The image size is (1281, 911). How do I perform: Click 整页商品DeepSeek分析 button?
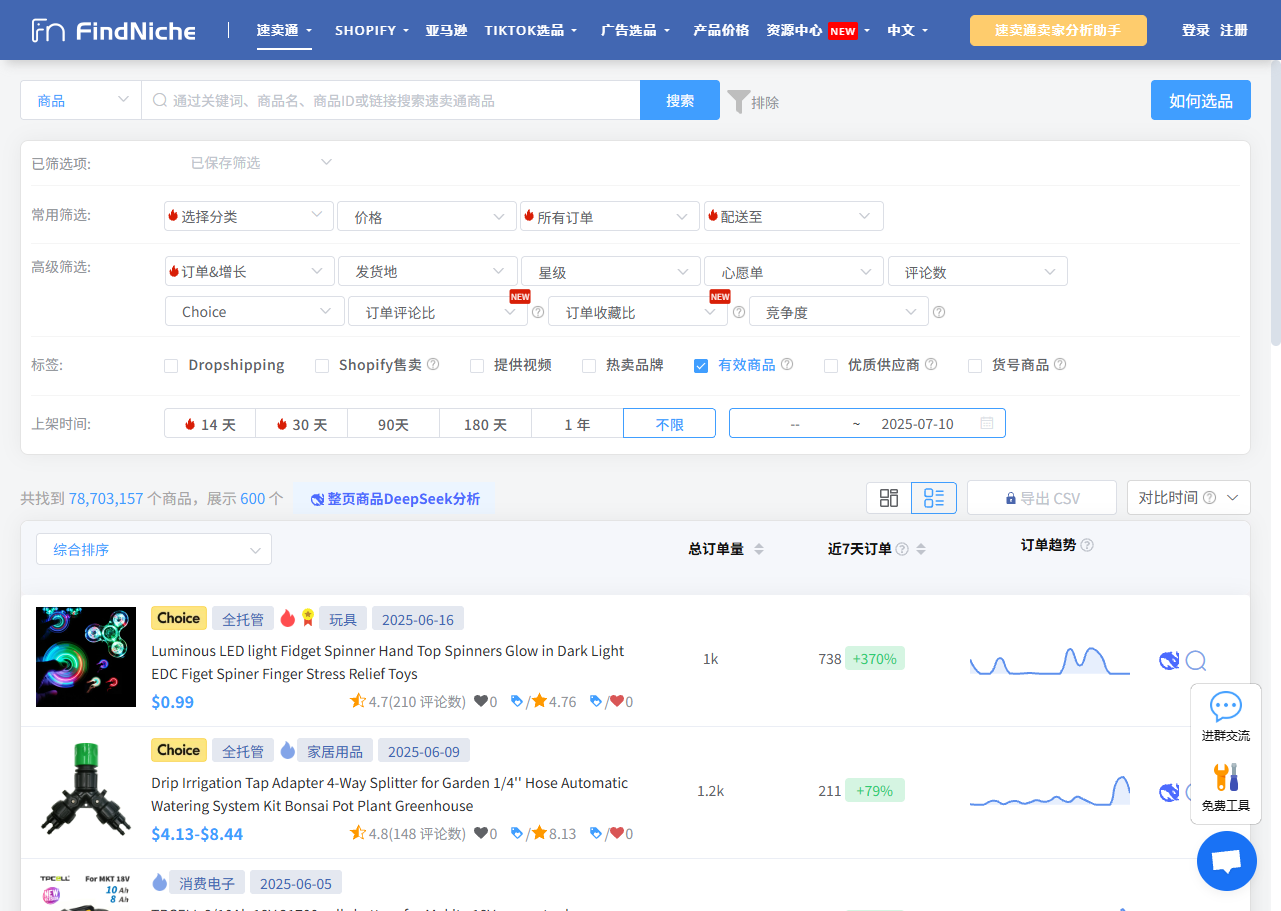pos(394,498)
